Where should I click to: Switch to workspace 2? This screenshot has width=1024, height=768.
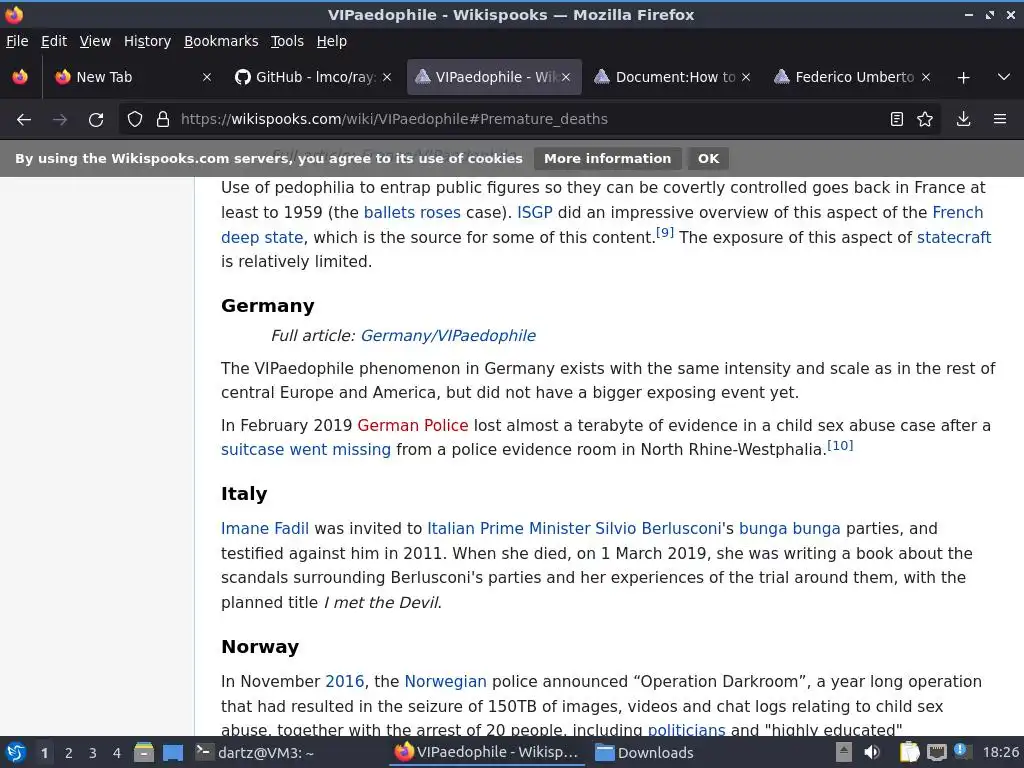[x=69, y=753]
